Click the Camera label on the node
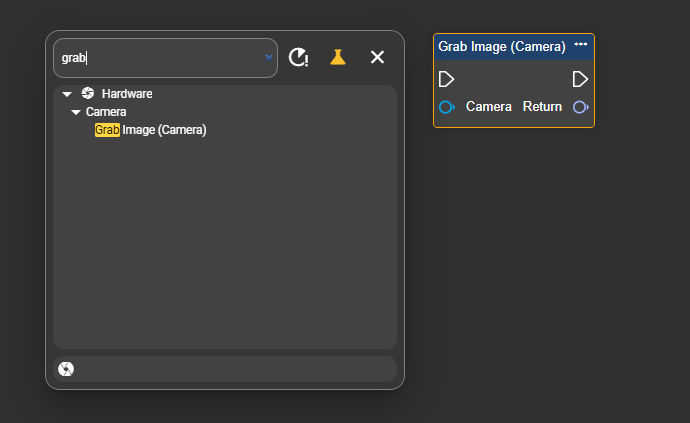The width and height of the screenshot is (690, 423). click(489, 107)
